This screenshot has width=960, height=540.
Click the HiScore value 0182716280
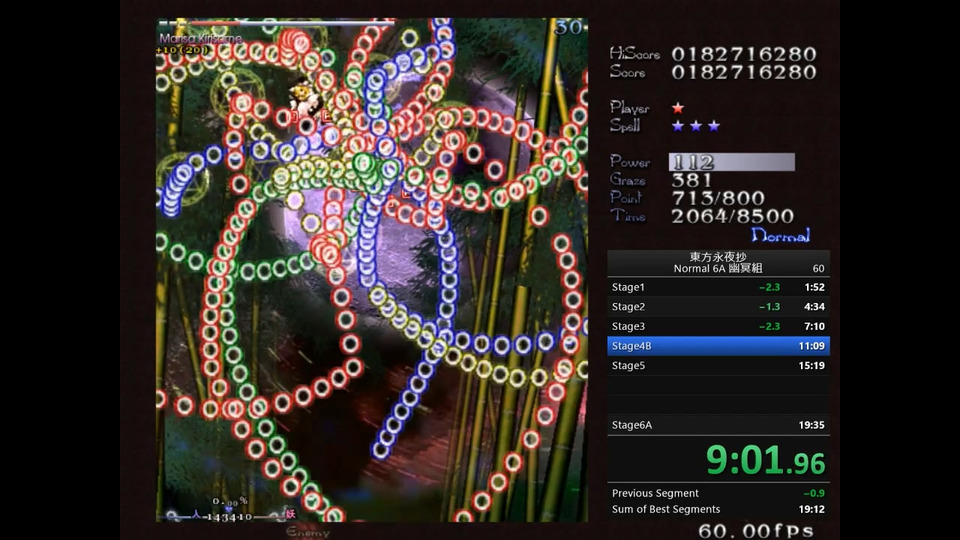pyautogui.click(x=744, y=54)
